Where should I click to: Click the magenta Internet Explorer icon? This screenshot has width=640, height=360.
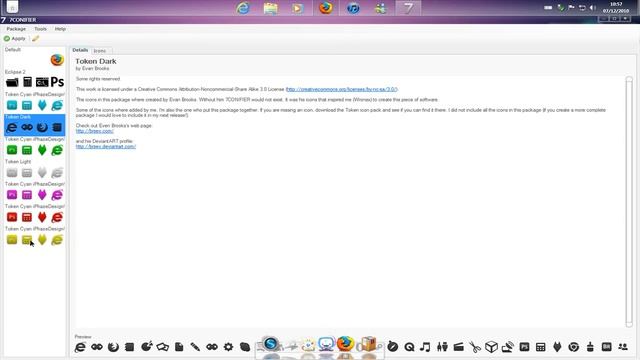coord(57,195)
